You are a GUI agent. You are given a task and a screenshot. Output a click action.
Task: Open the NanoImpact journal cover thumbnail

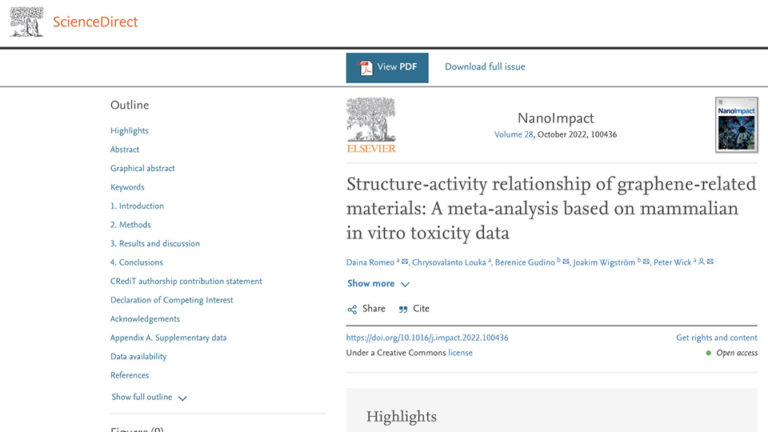click(736, 125)
